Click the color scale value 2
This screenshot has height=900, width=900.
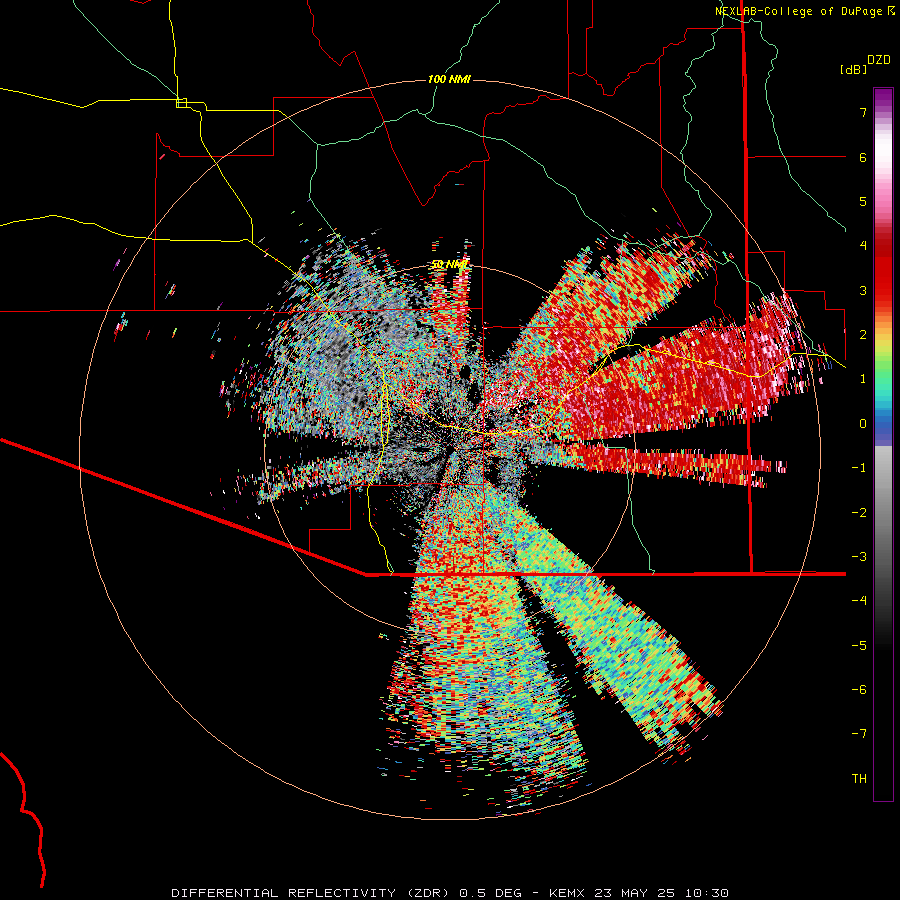click(x=863, y=335)
